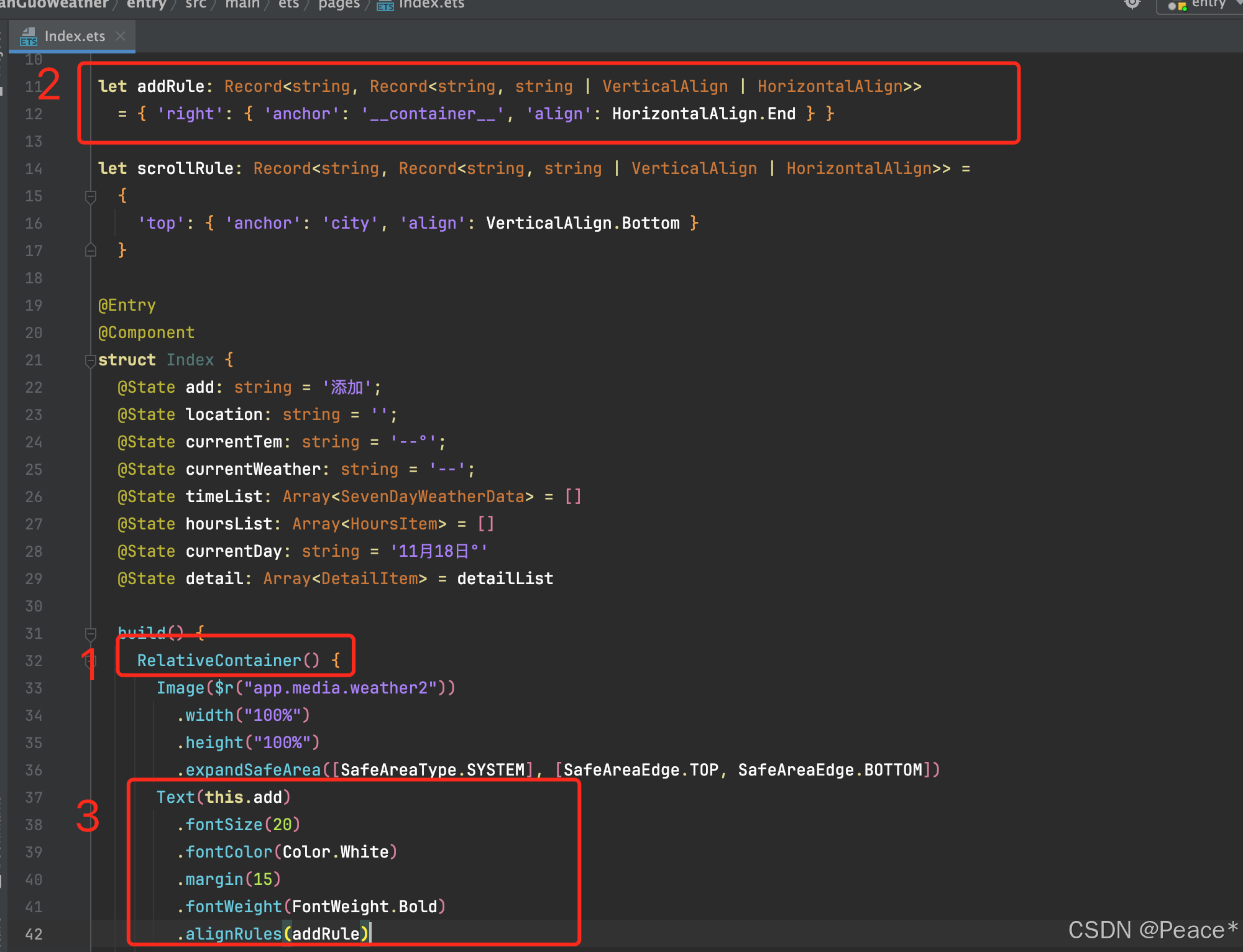1243x952 pixels.
Task: Click the ETS file icon on the Index.ets tab
Action: click(29, 35)
